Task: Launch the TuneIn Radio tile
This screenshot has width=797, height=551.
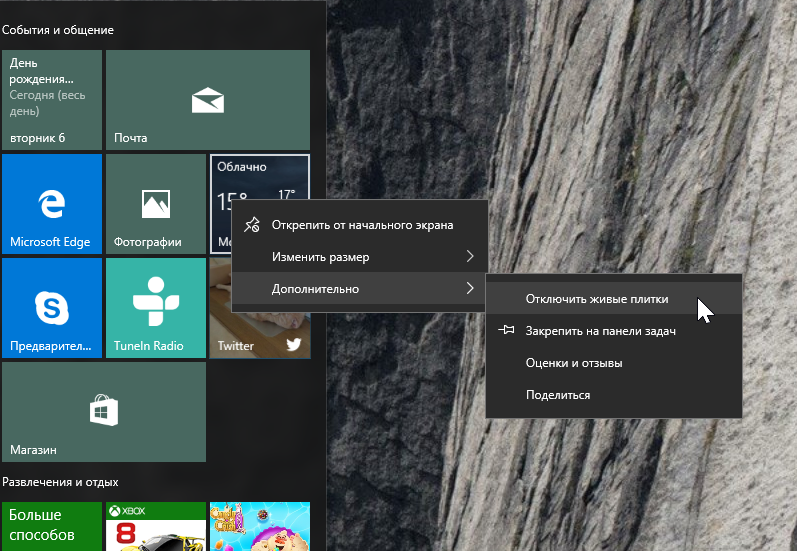Action: pos(155,308)
